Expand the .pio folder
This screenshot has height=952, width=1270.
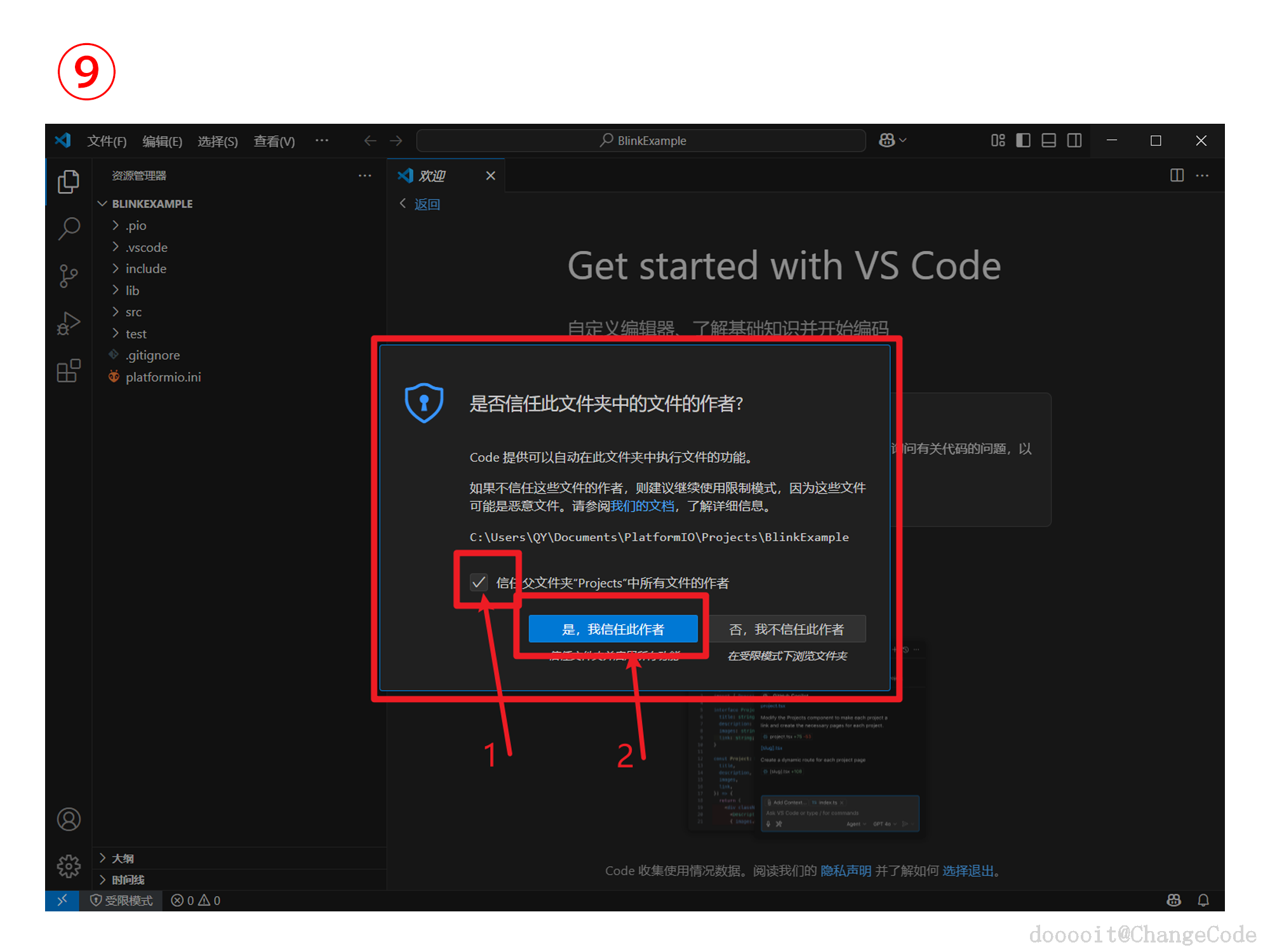pos(135,226)
